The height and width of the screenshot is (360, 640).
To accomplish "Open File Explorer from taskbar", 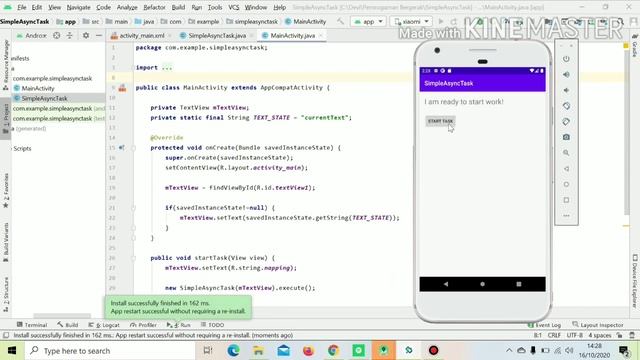I will [x=258, y=351].
